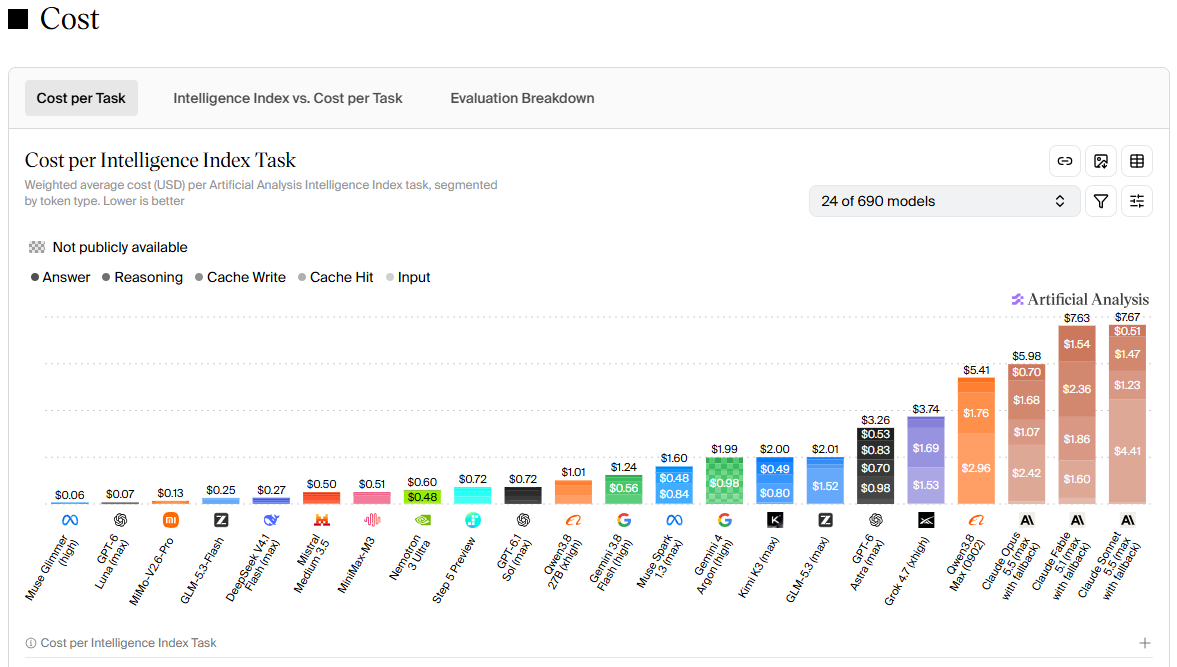Click MiniMax waveform logo
Screen dimensions: 1177x667
coord(372,520)
